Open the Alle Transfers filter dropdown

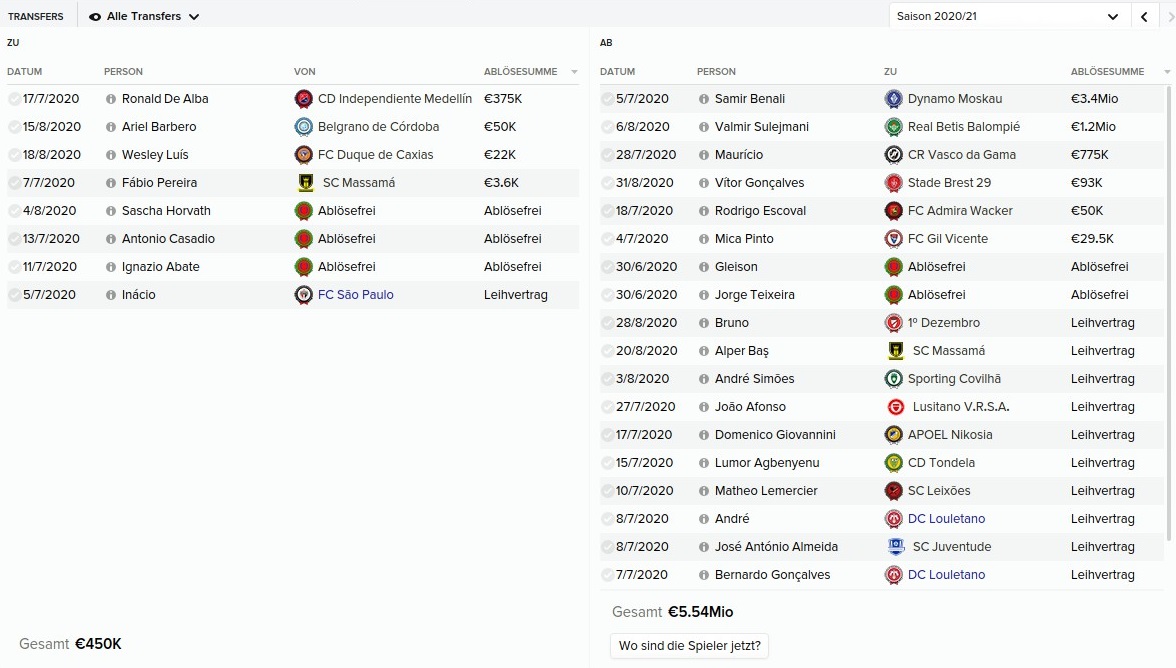click(x=145, y=17)
